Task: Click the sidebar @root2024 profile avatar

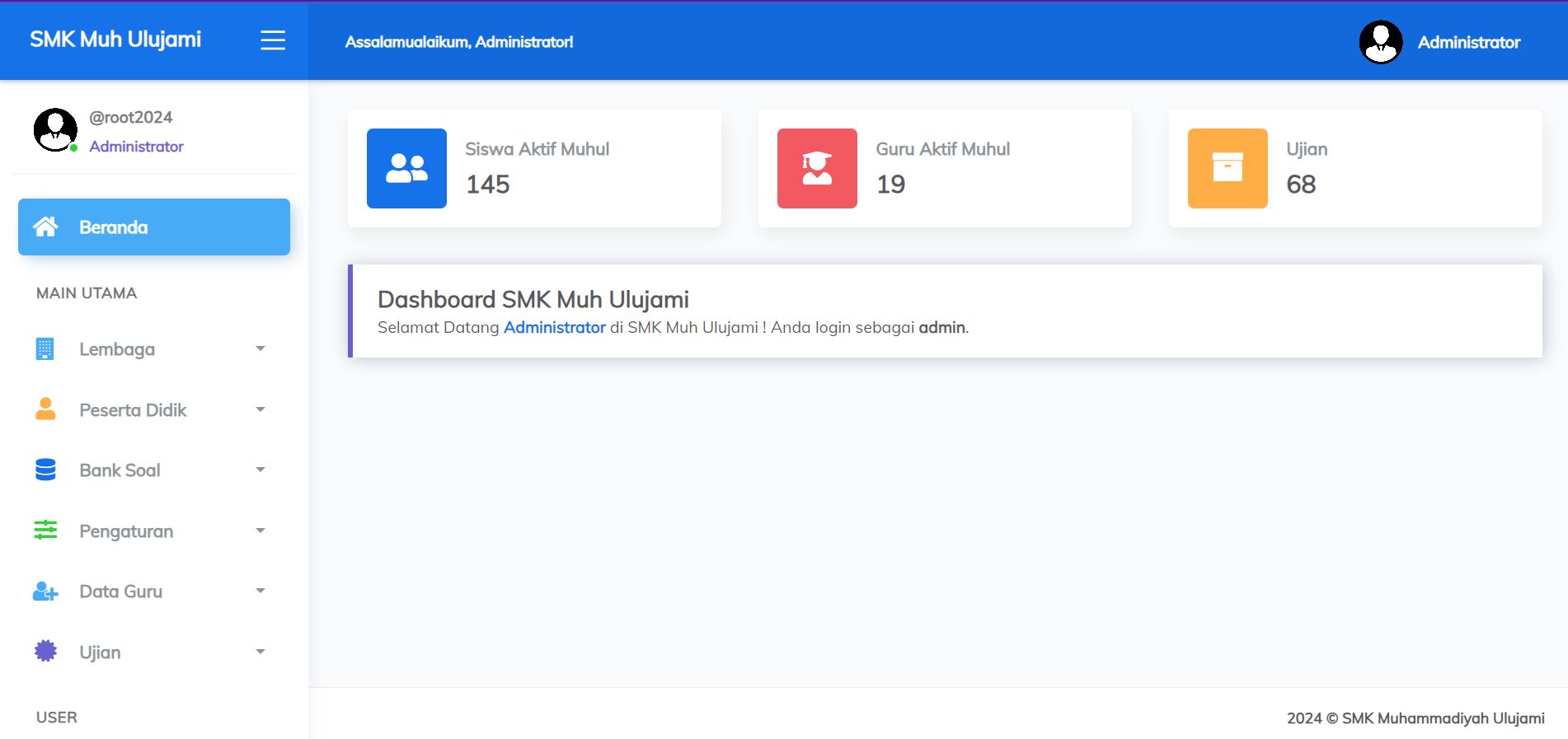Action: pos(55,130)
